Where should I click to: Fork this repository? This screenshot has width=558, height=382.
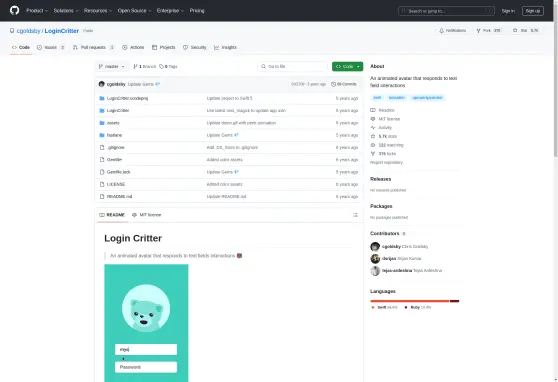point(488,31)
